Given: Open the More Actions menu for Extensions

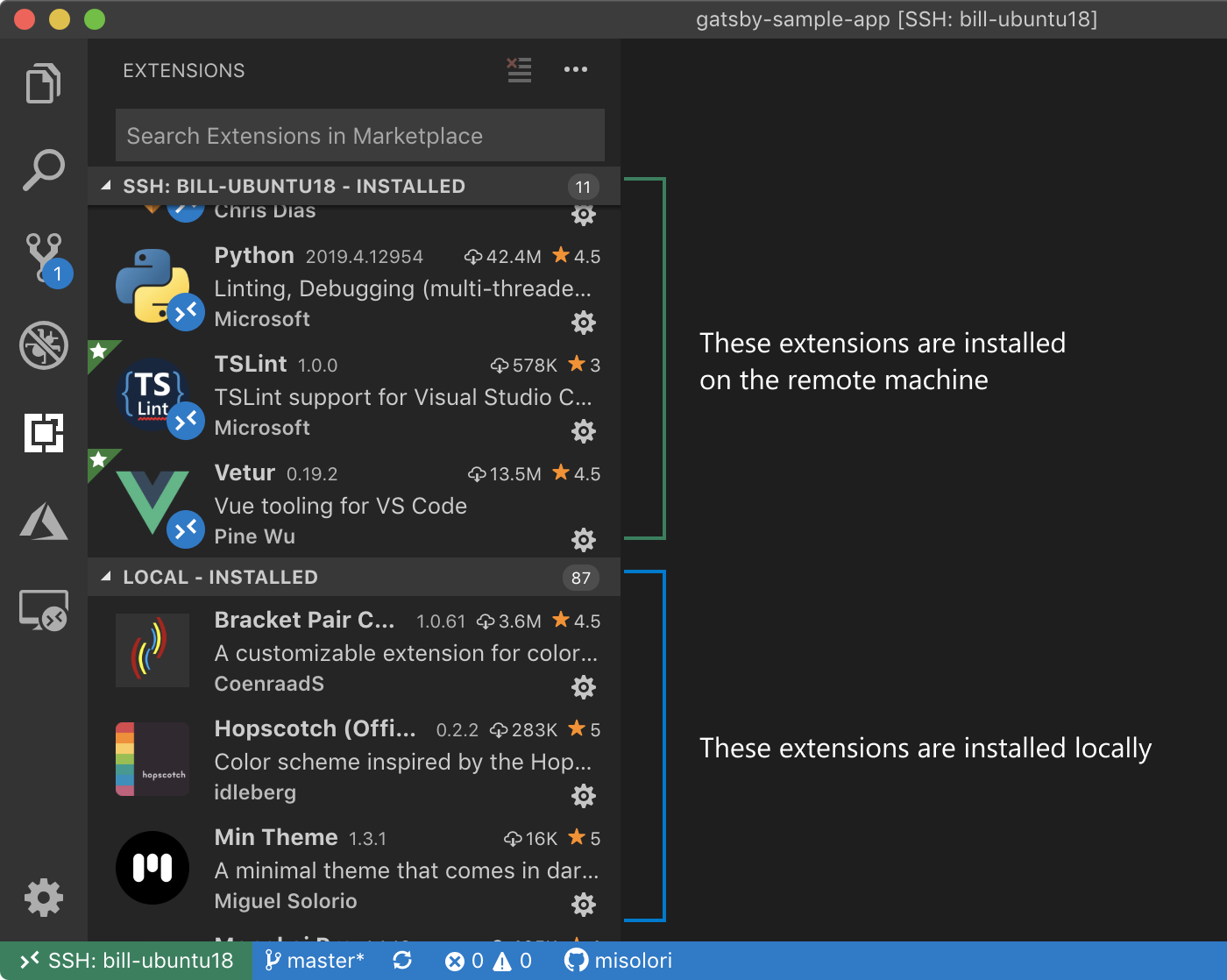Looking at the screenshot, I should pyautogui.click(x=576, y=70).
